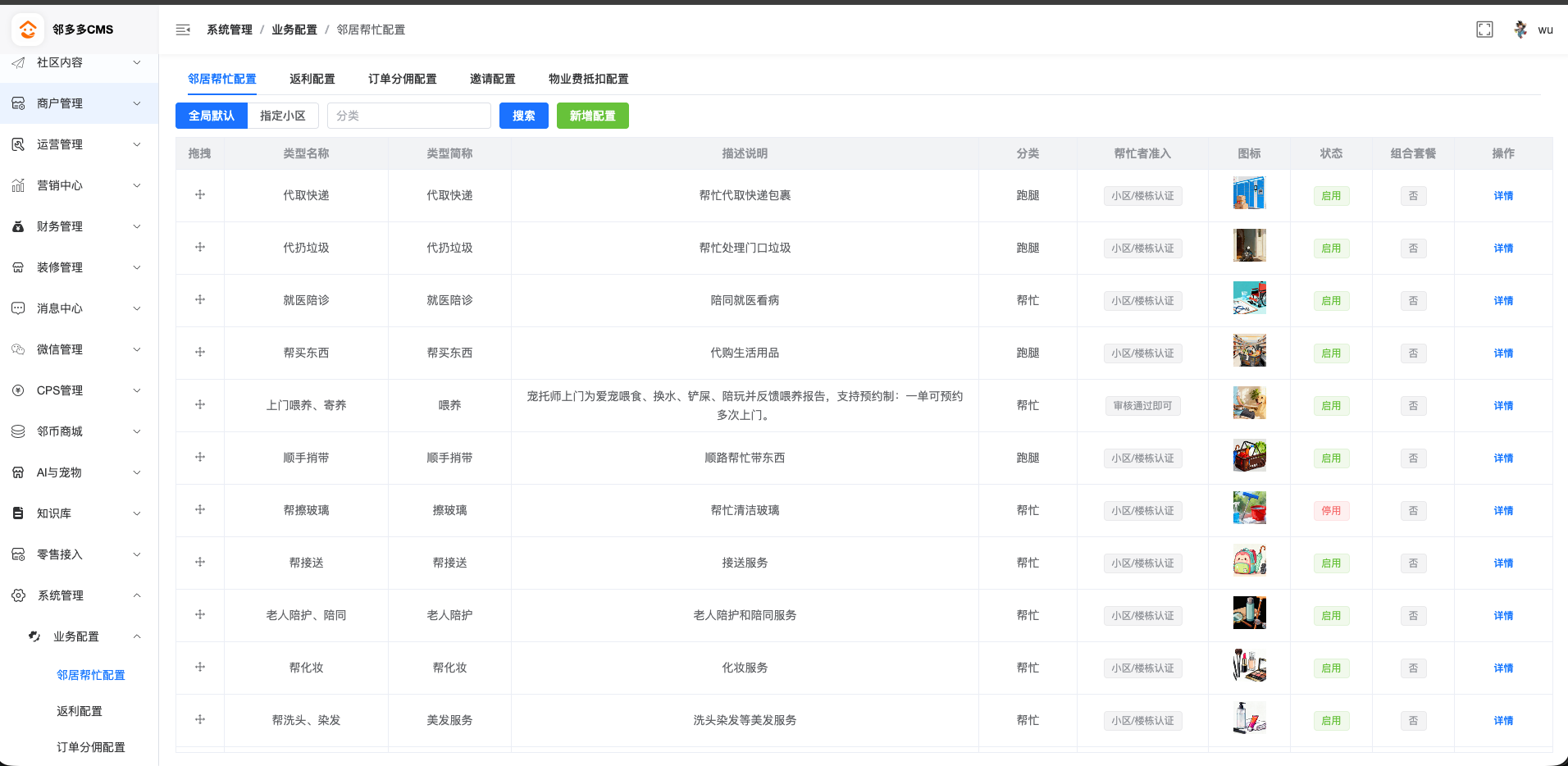Expand the 邻币商城 menu chevron
1568x766 pixels.
[137, 431]
